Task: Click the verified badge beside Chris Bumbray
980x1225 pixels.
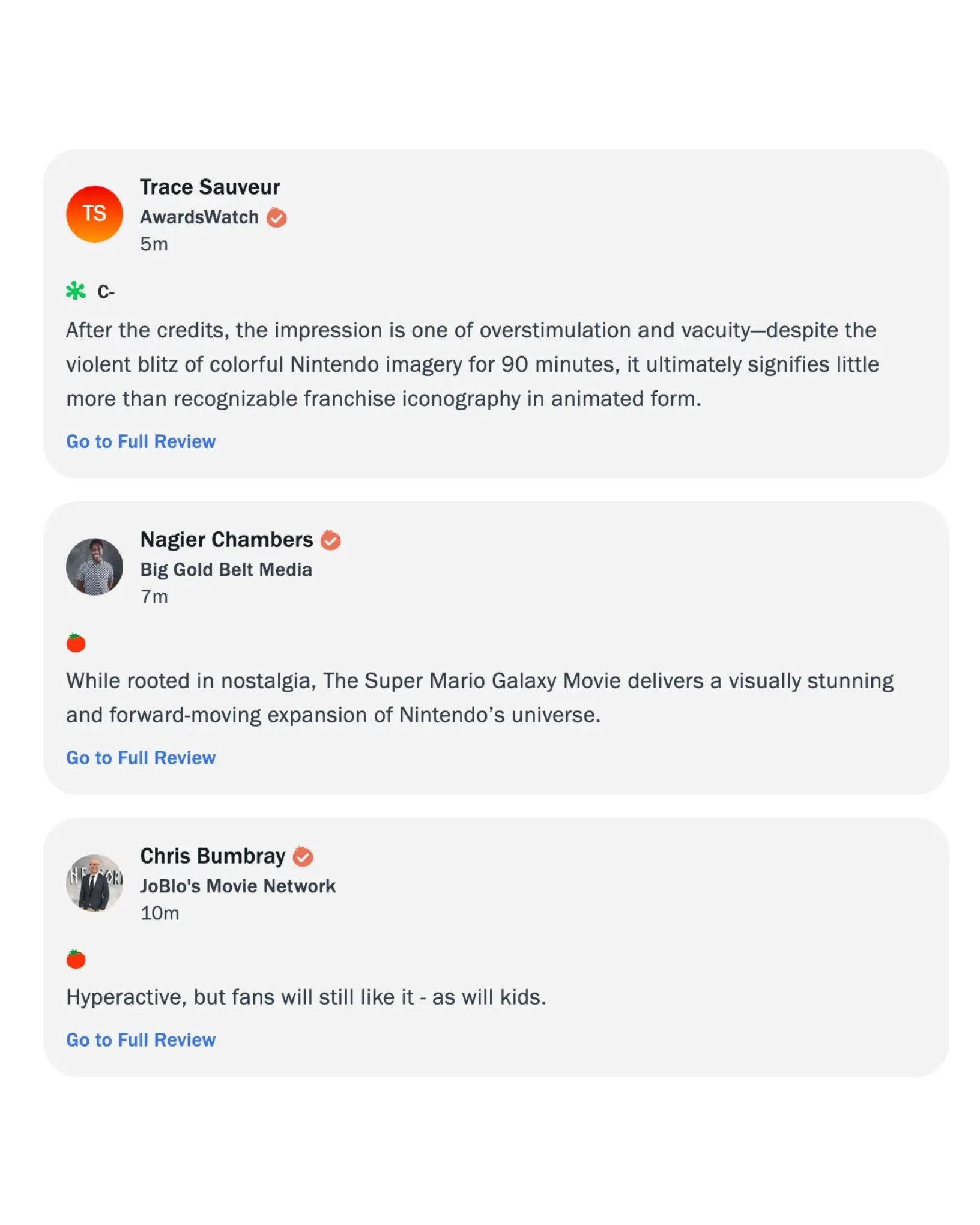Action: click(x=303, y=857)
